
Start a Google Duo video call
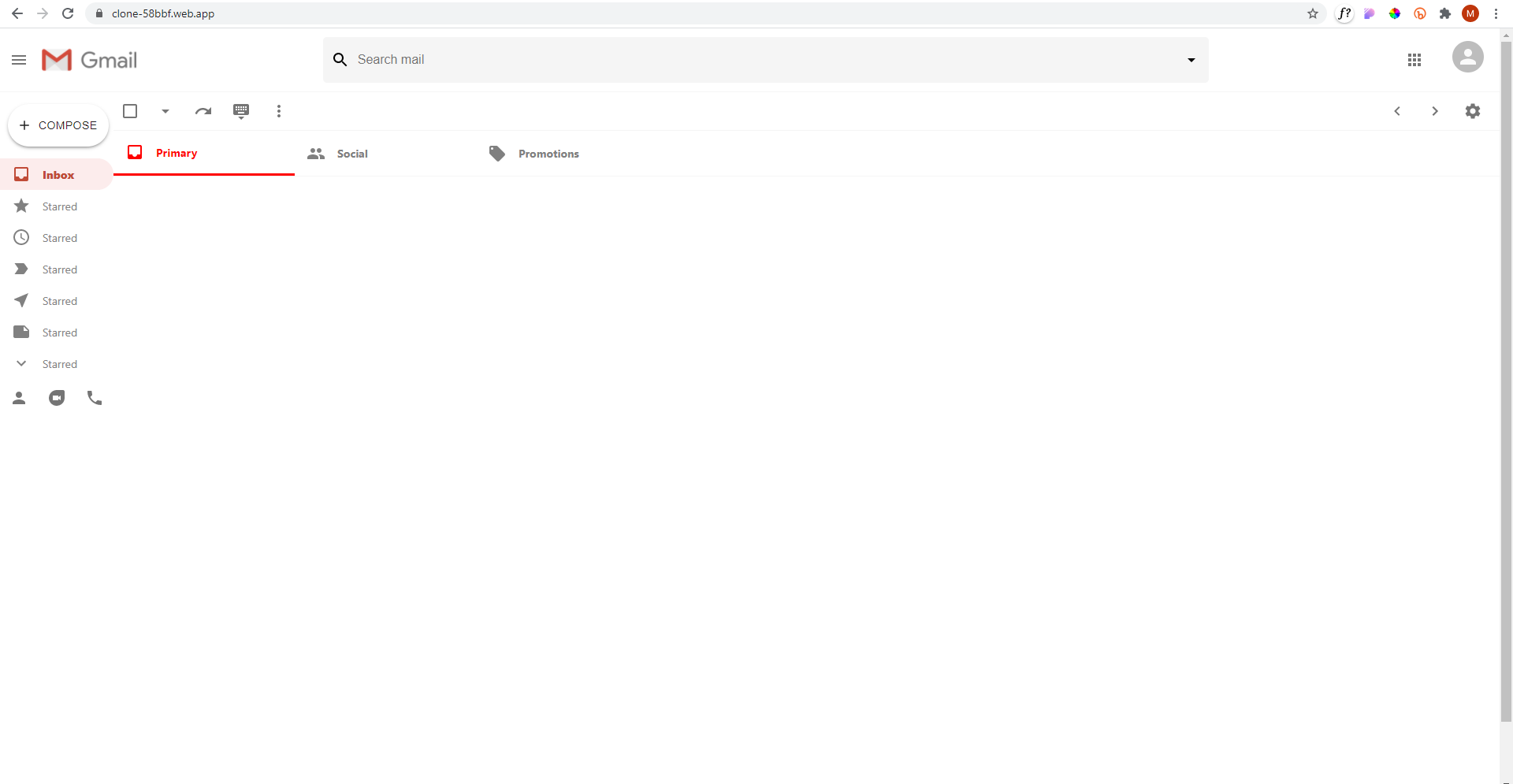[x=57, y=398]
